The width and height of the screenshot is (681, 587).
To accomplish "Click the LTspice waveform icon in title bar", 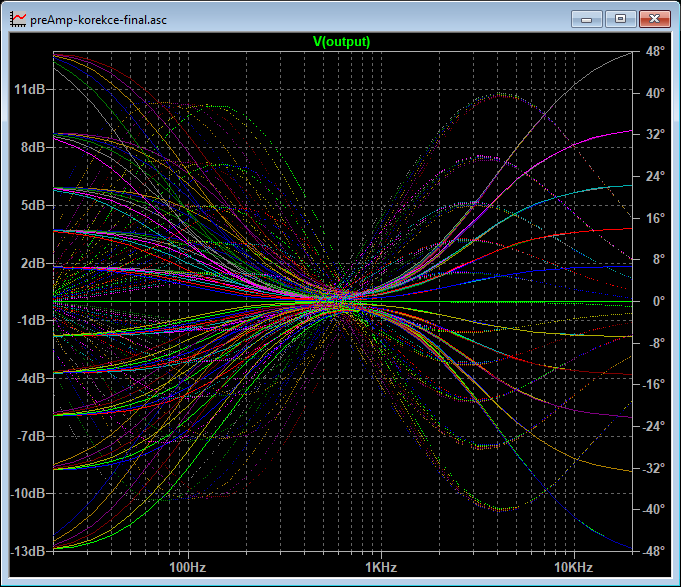I will (18, 20).
